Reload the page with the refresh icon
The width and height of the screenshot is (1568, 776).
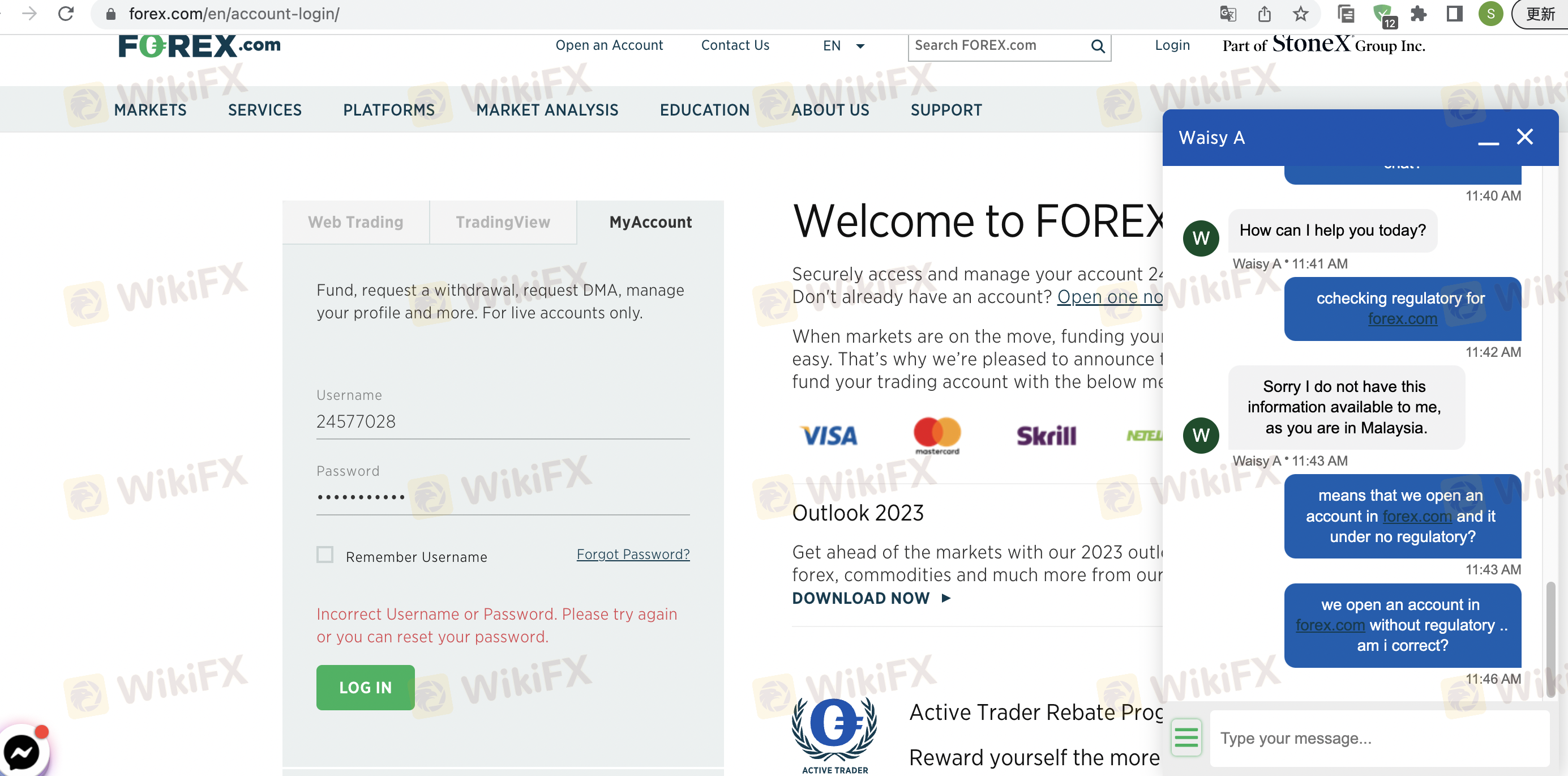(x=66, y=14)
